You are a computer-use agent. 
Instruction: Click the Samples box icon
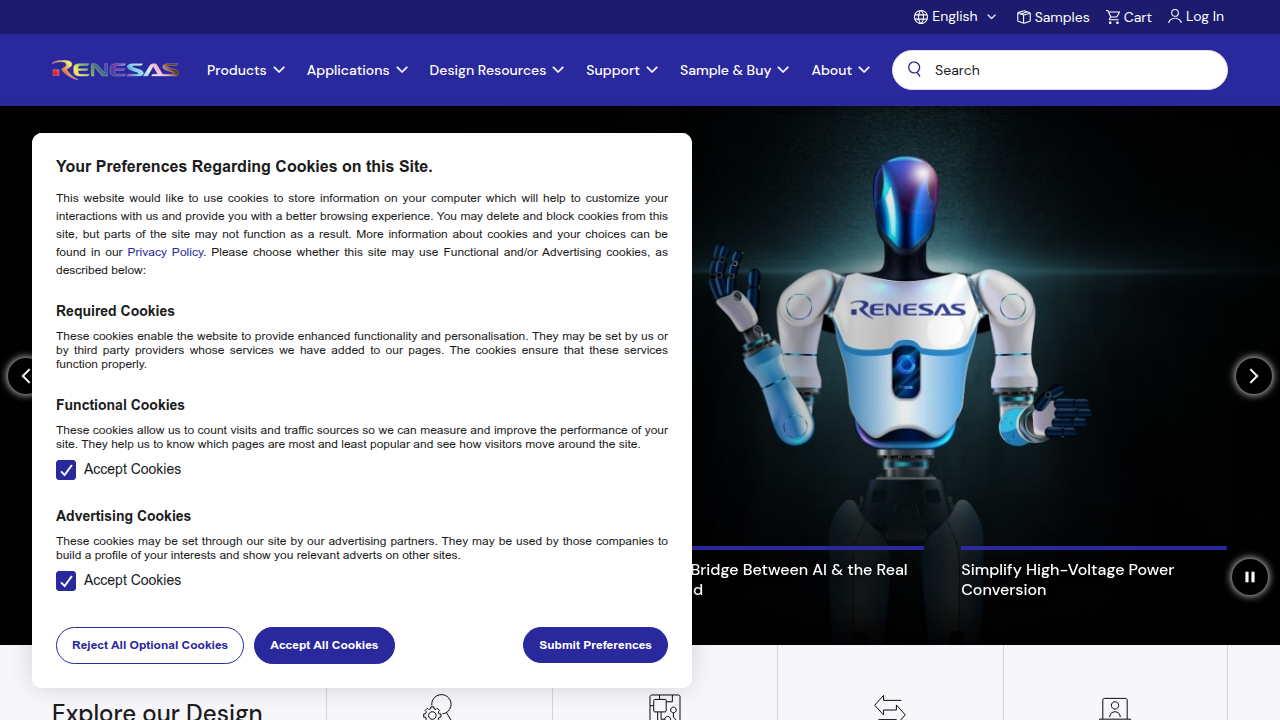click(1024, 17)
